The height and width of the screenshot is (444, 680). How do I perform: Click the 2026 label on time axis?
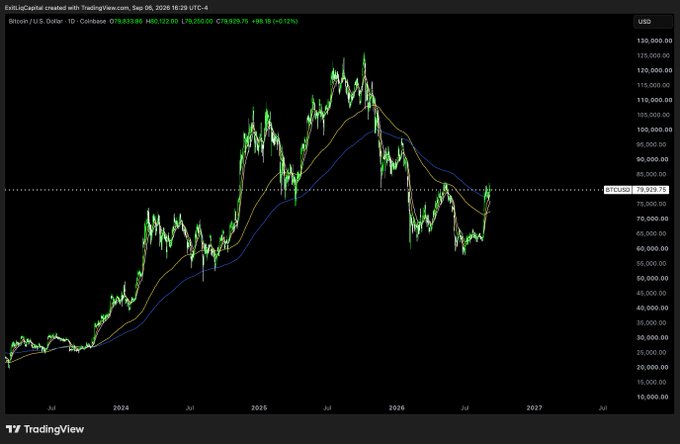pyautogui.click(x=397, y=408)
